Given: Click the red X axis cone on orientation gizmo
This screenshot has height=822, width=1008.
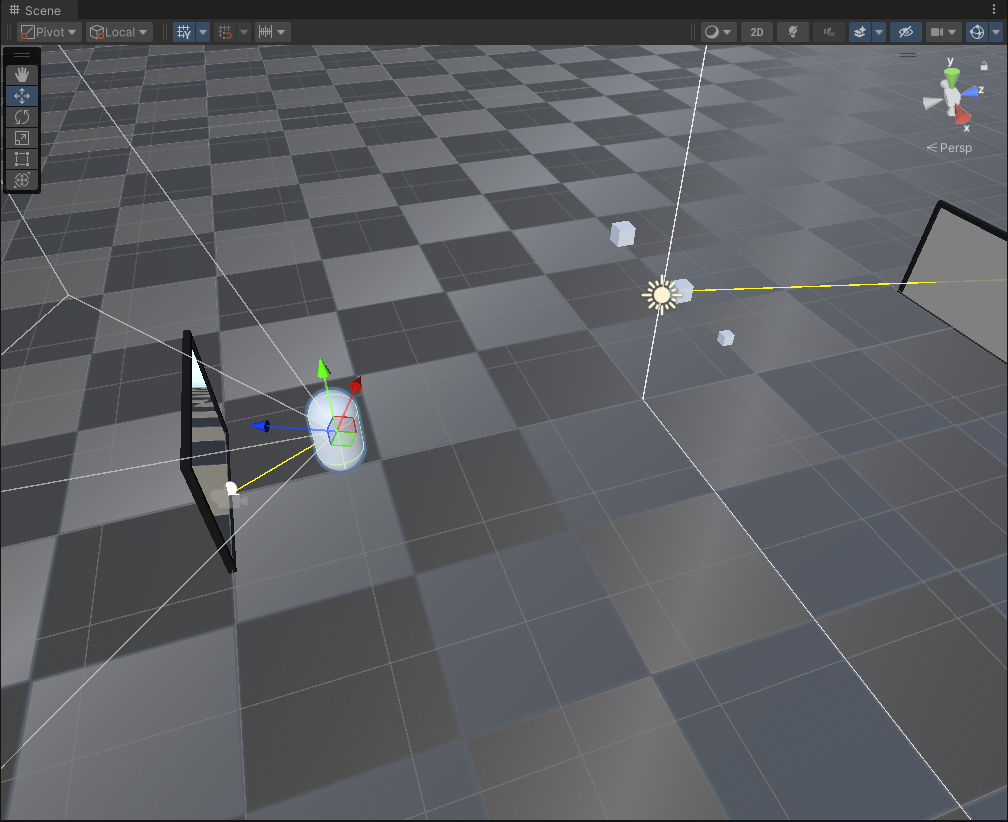Looking at the screenshot, I should point(962,114).
